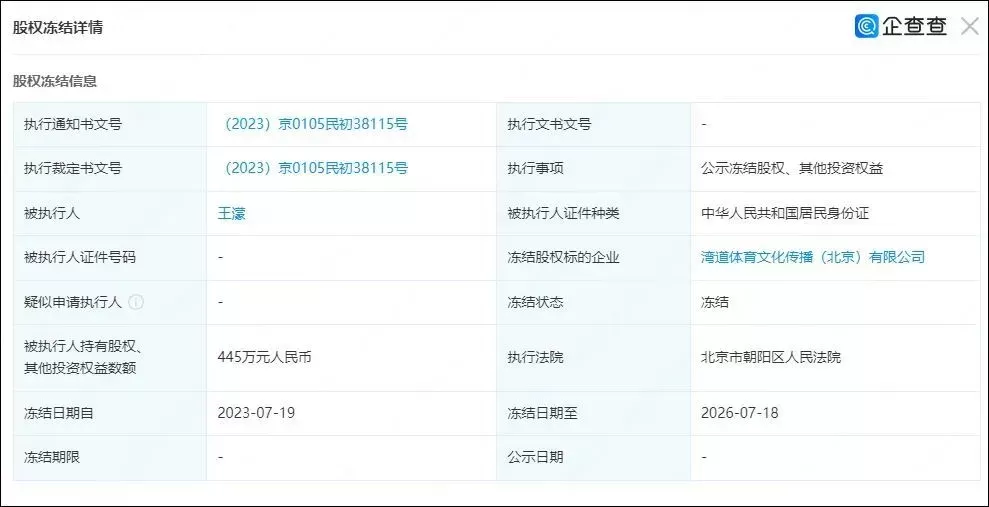Select the end date 2026-07-18
Viewport: 989px width, 507px height.
point(740,413)
